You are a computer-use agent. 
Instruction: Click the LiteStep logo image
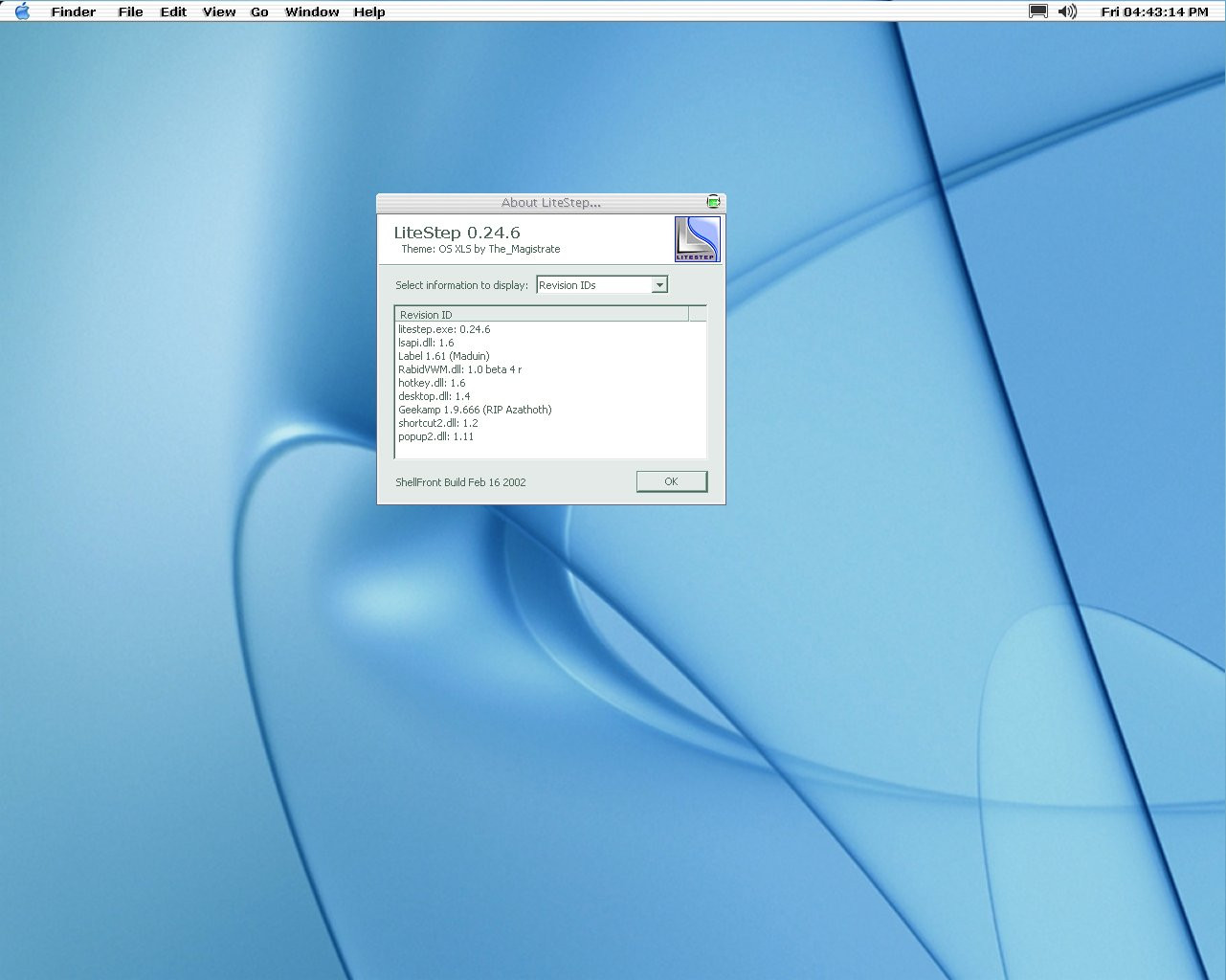coord(697,239)
